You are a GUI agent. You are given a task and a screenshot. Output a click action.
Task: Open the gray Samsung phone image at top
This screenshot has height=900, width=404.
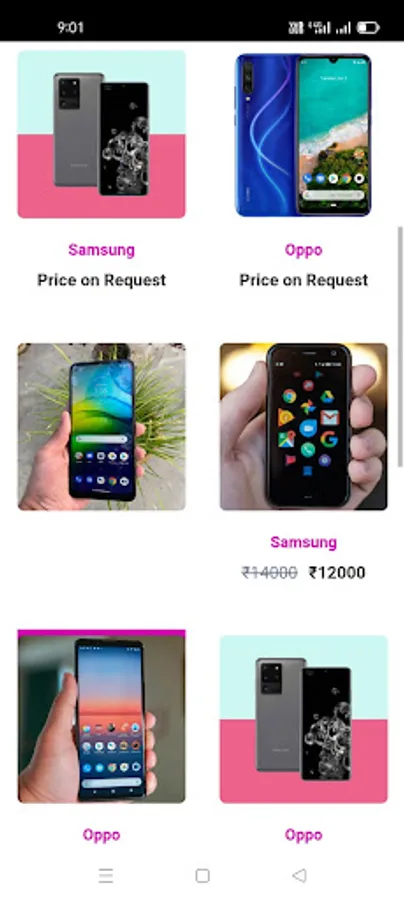pos(102,134)
